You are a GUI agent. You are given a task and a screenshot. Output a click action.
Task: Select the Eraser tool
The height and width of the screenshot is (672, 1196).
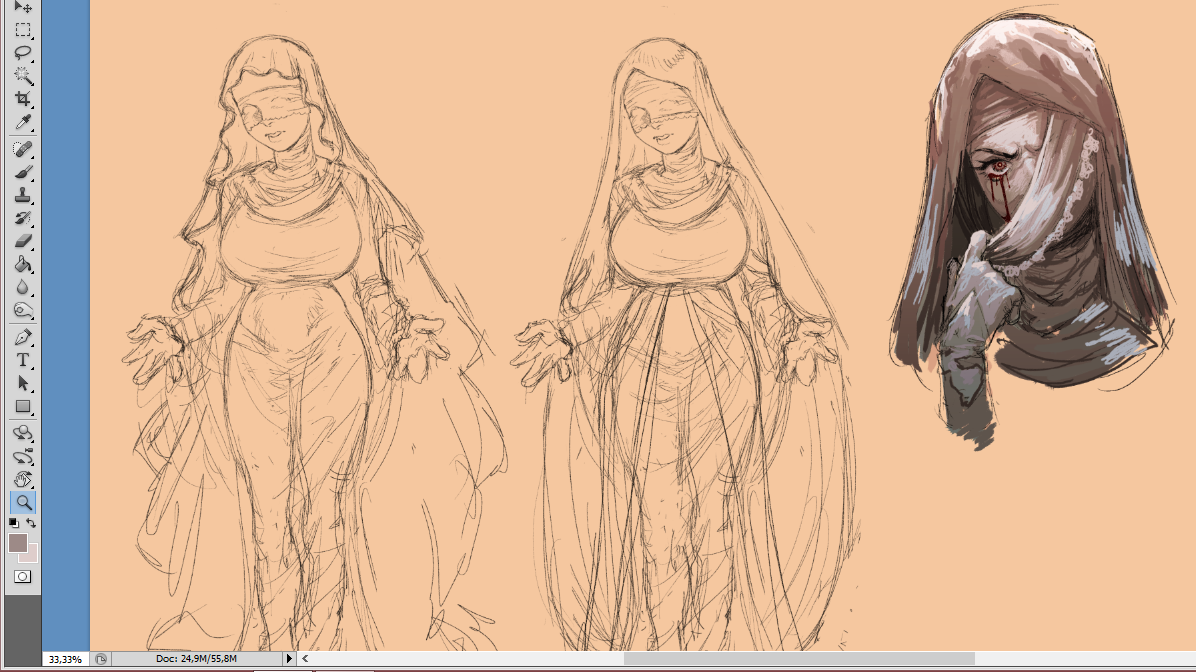pos(23,241)
